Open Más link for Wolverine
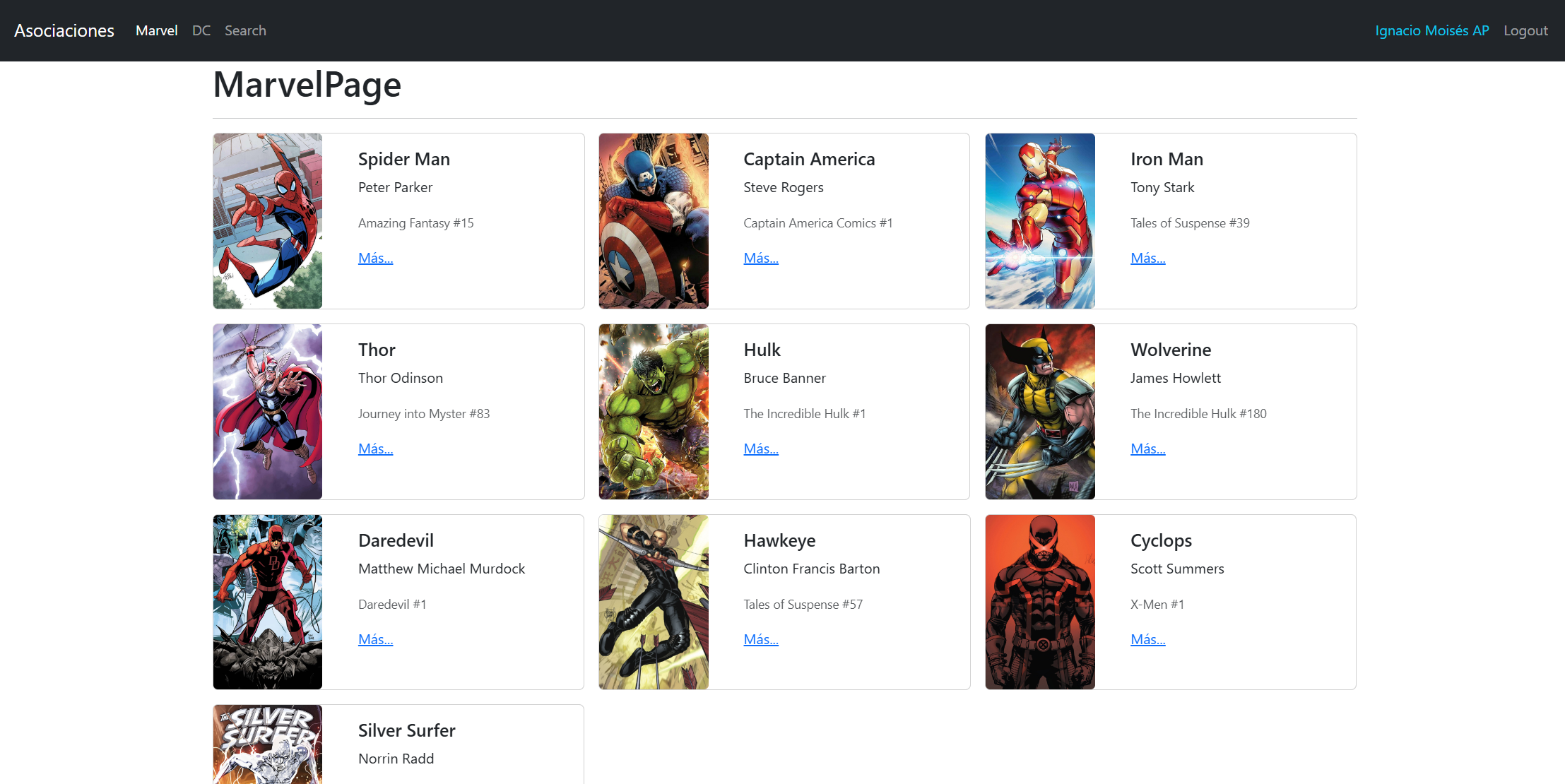 (1148, 449)
